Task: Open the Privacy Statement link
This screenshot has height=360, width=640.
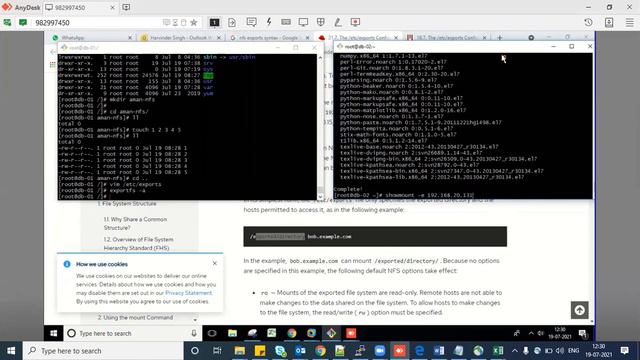Action: click(x=189, y=293)
